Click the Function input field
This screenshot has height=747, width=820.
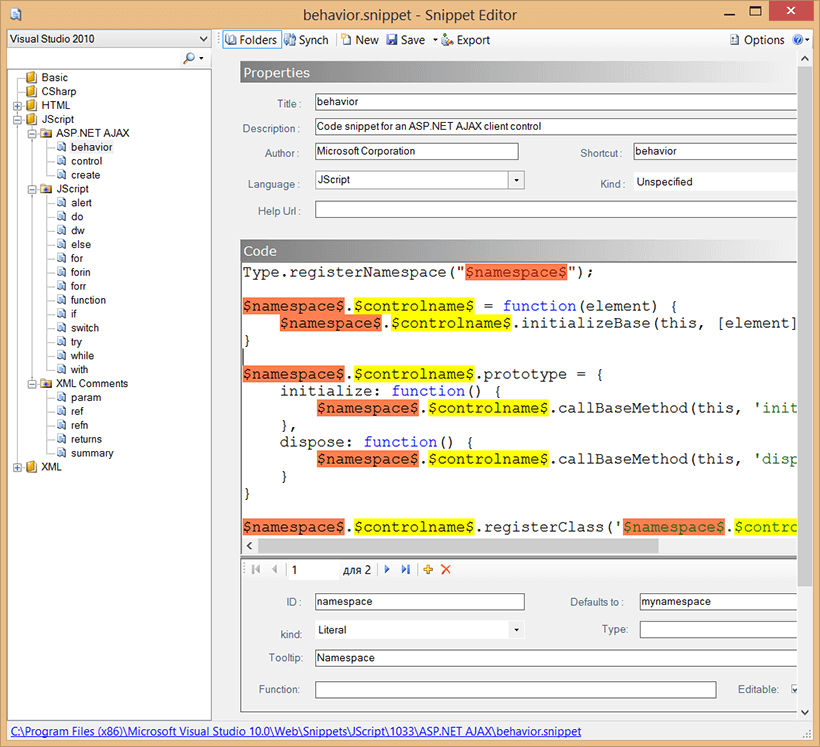click(x=515, y=689)
